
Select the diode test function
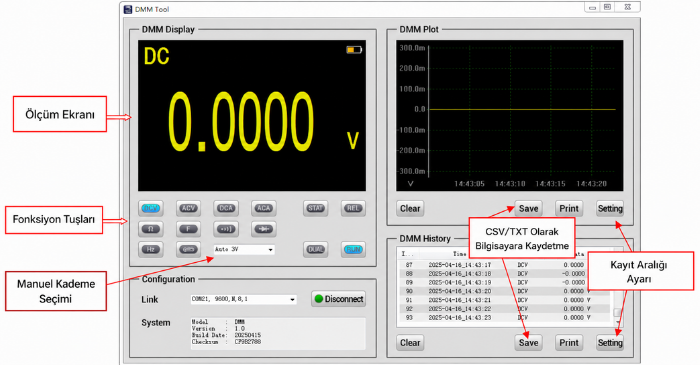click(x=263, y=229)
